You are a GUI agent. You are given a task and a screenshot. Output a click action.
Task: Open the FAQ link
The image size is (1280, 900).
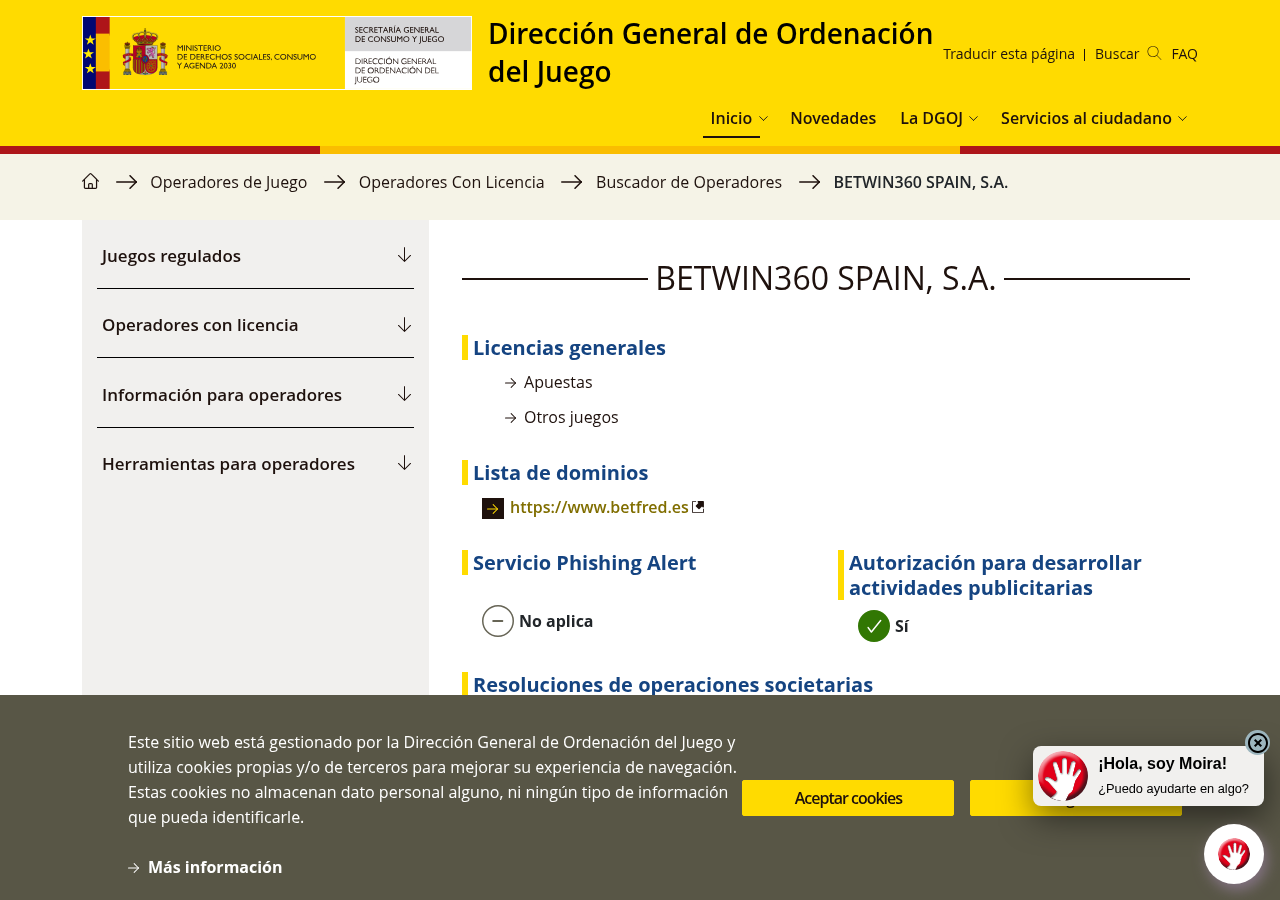[x=1184, y=54]
